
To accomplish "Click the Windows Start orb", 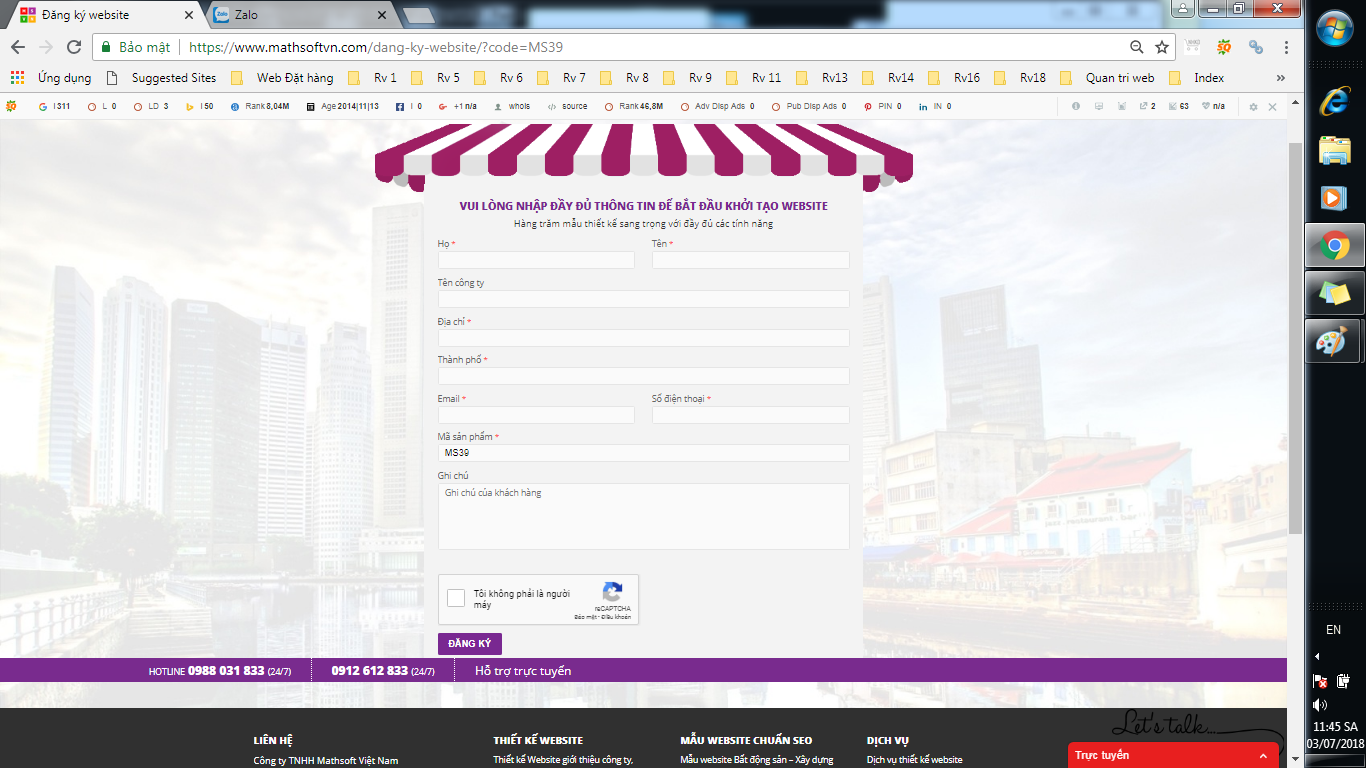I will pos(1335,28).
